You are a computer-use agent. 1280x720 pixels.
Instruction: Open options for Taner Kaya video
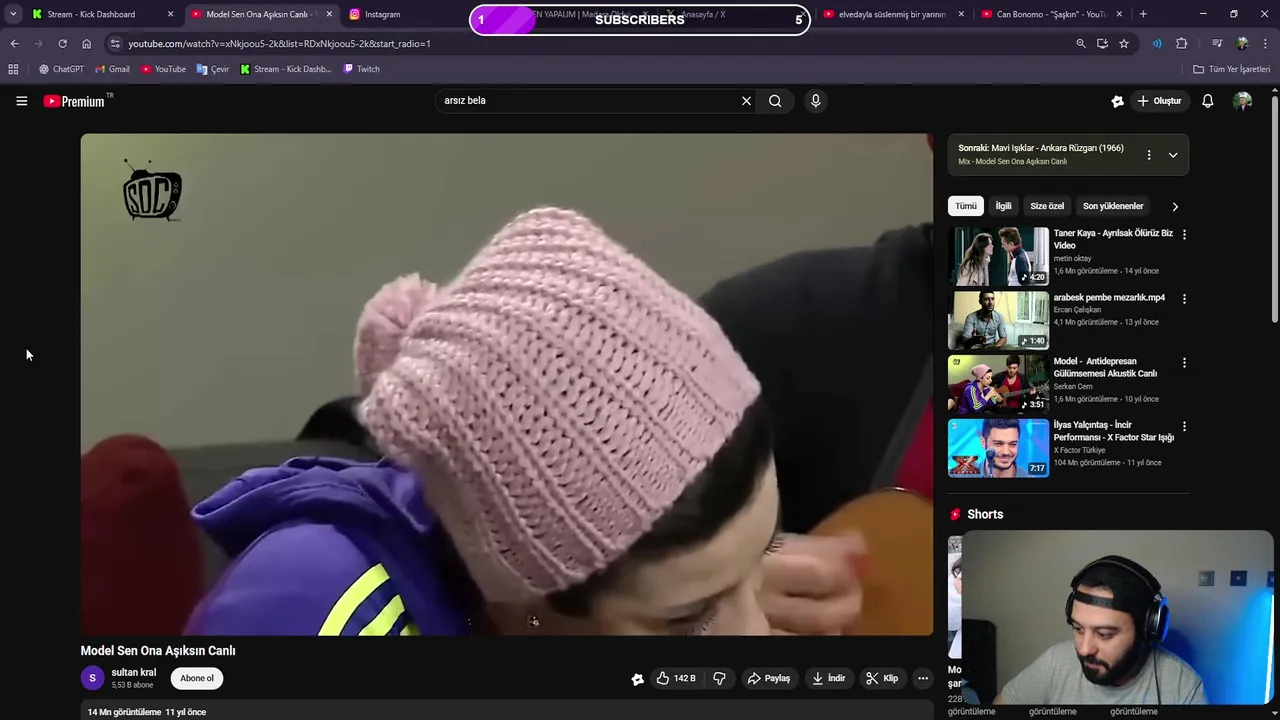[x=1184, y=234]
